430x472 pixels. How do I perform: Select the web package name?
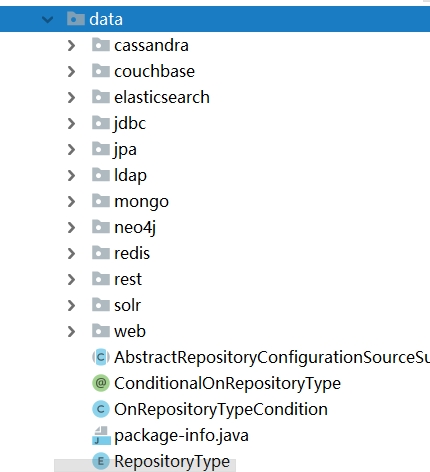130,332
